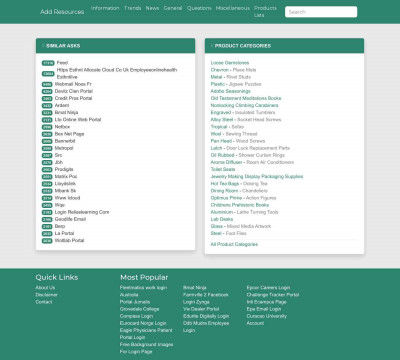
Task: Open the Feed link in Similar Asks
Action: point(62,63)
